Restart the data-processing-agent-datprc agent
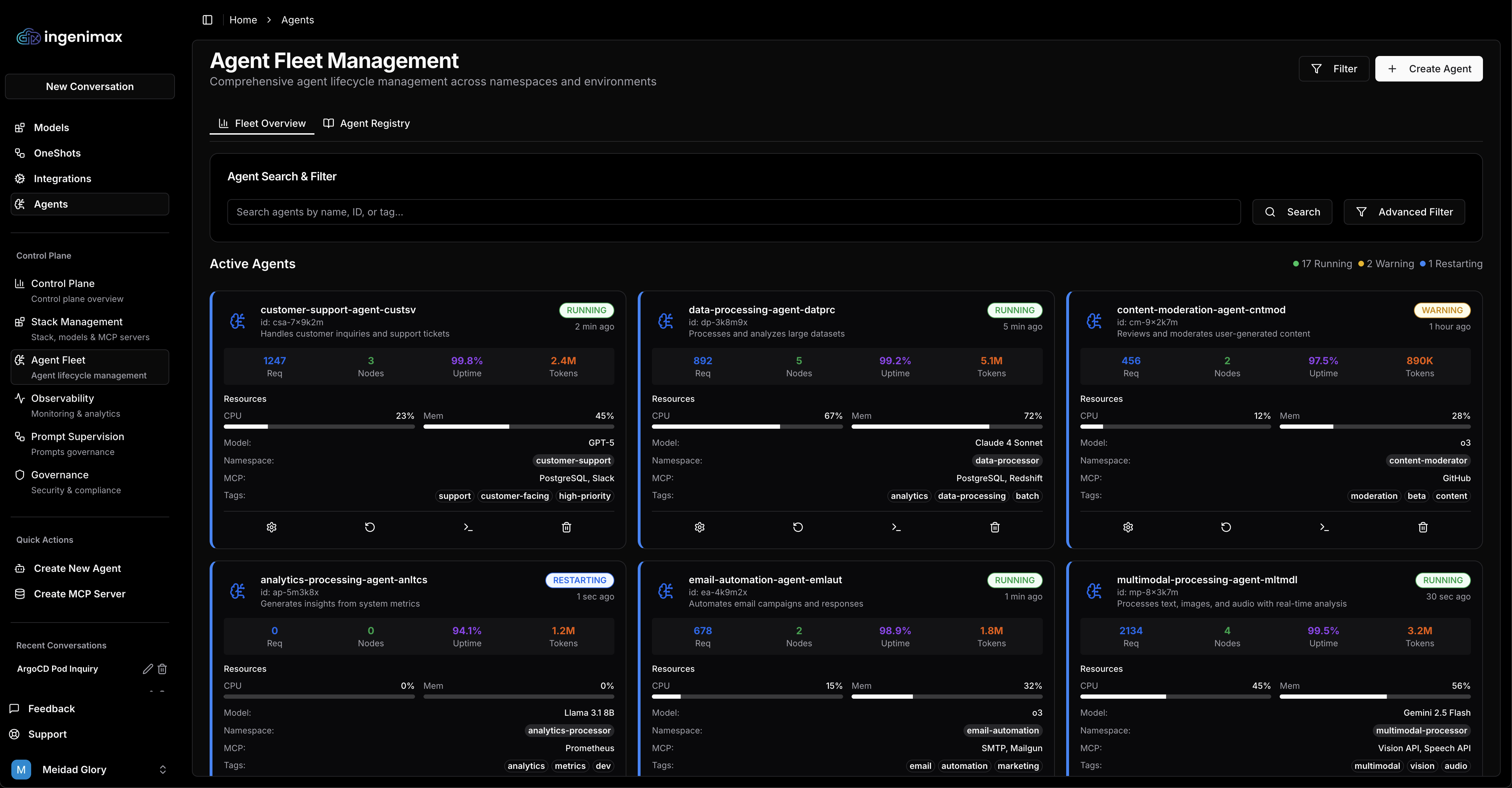1512x788 pixels. pos(797,527)
